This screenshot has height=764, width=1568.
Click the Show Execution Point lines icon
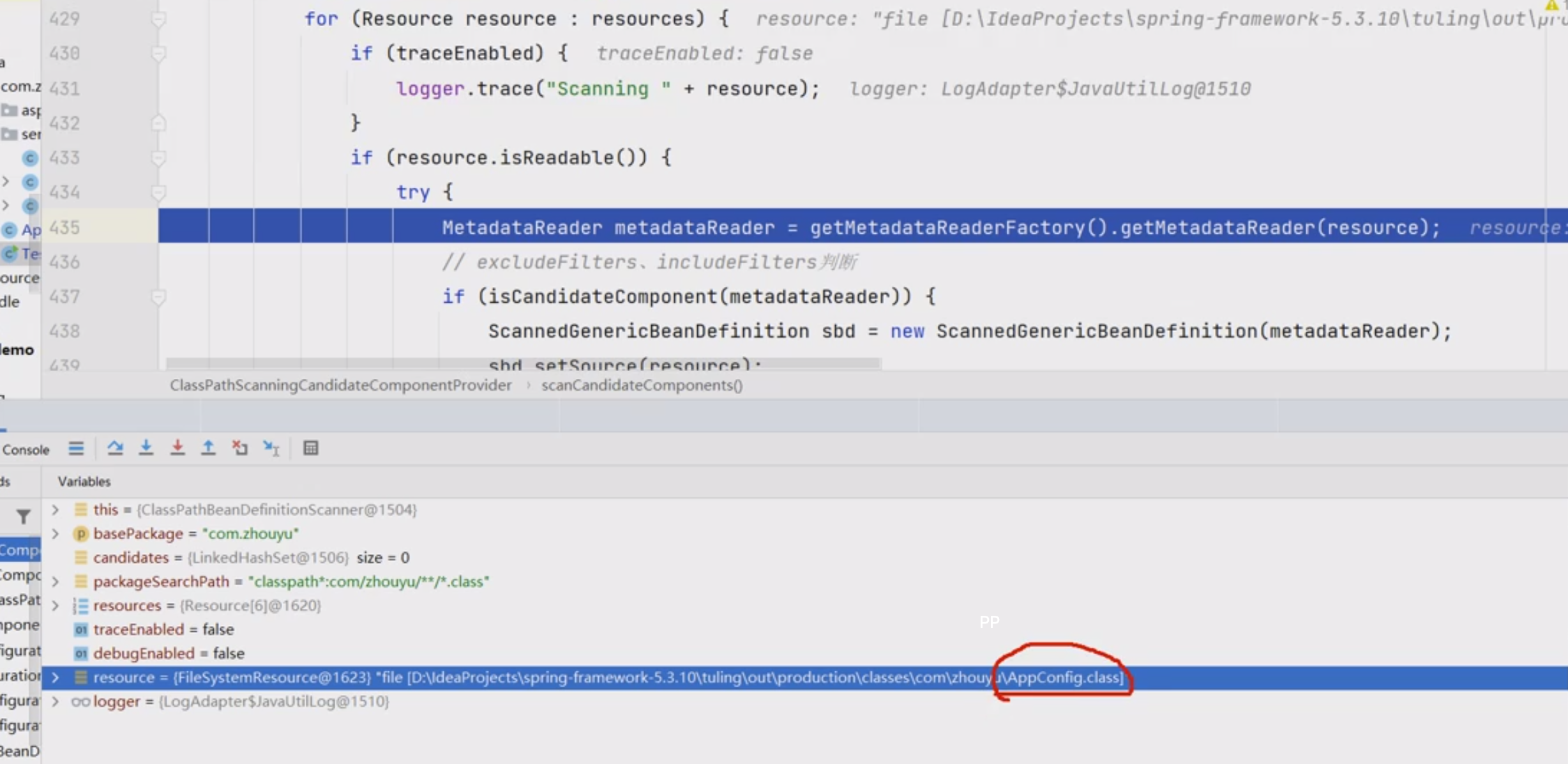tap(76, 448)
